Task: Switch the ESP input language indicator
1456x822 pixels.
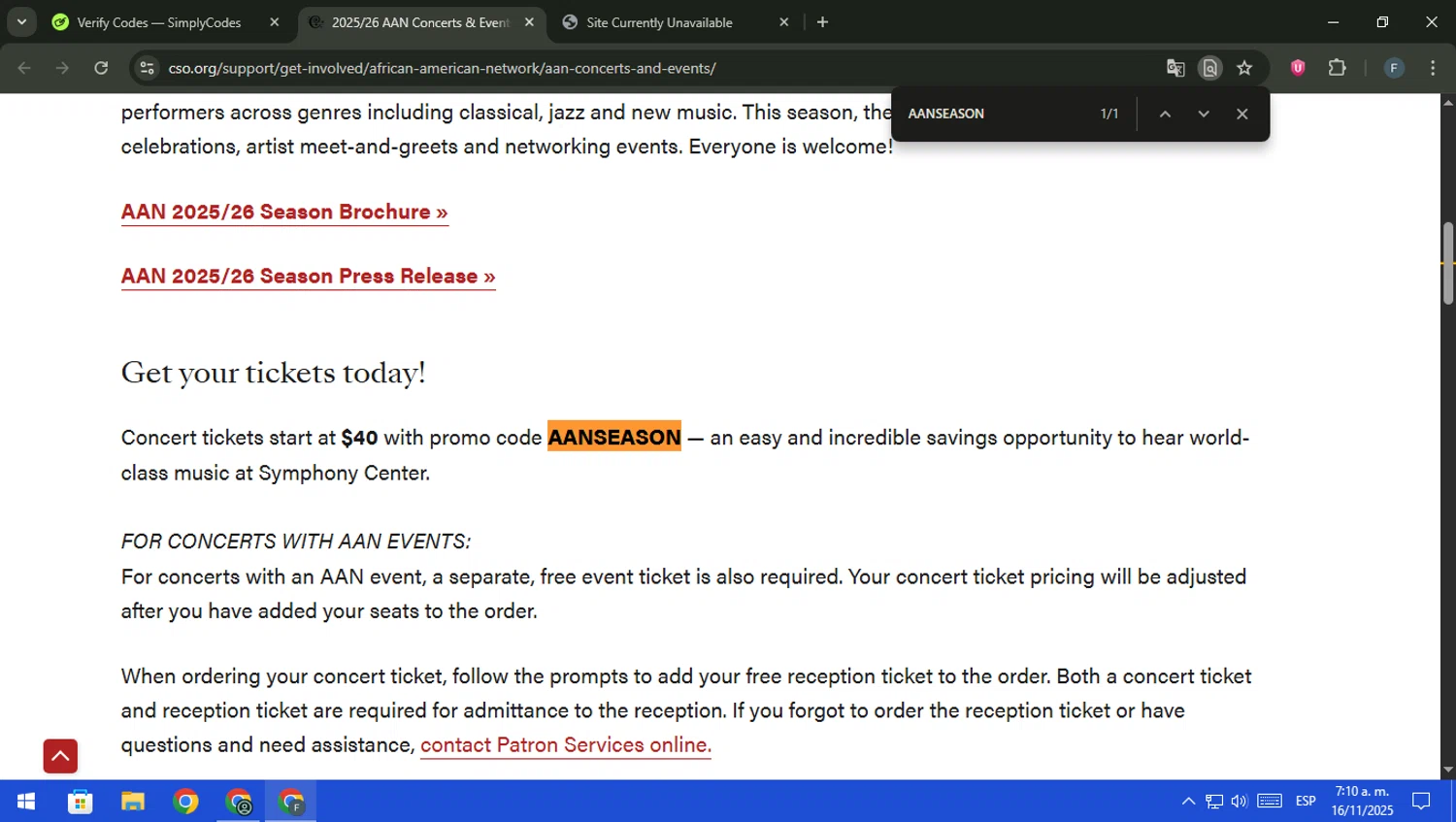Action: click(x=1306, y=802)
